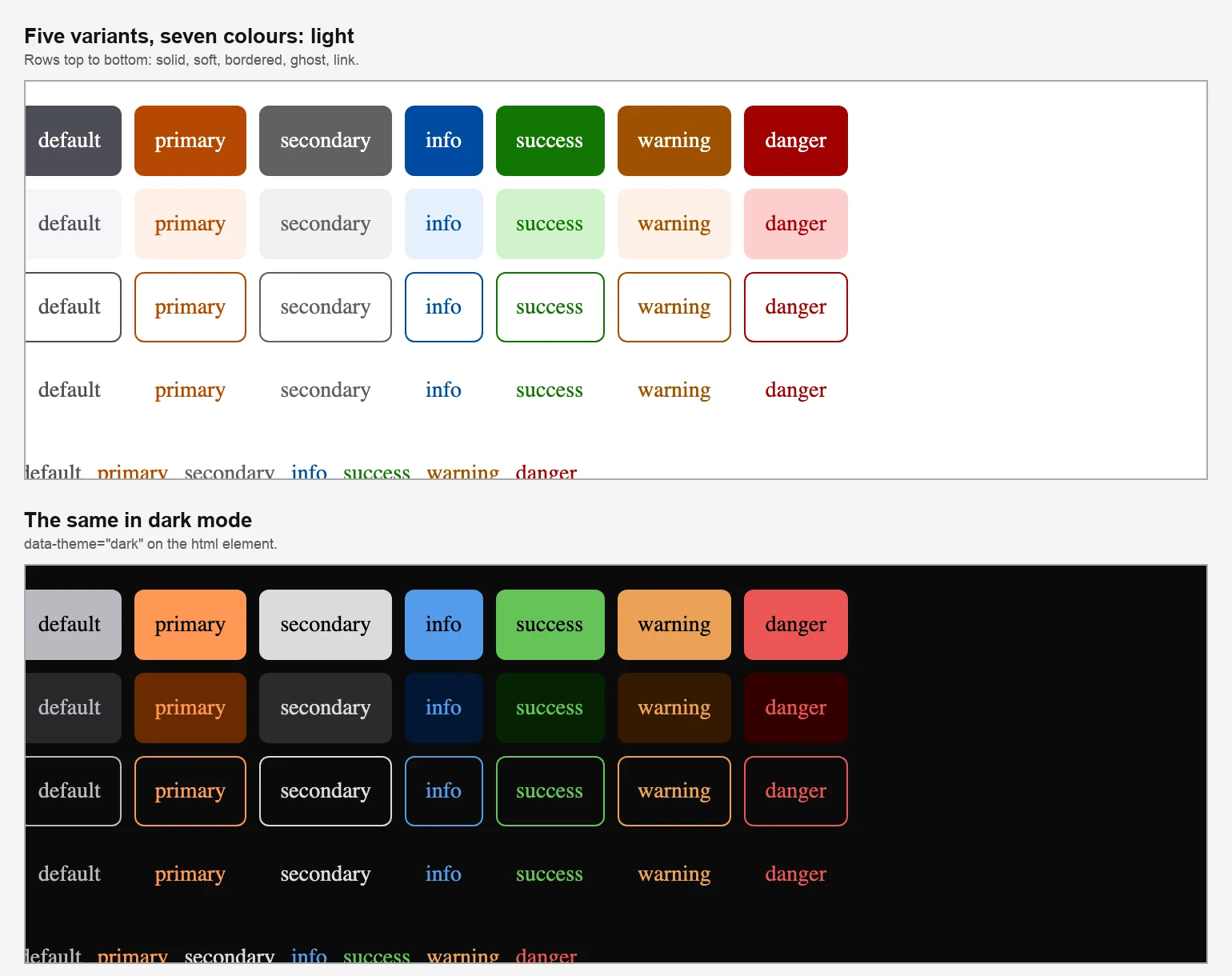Click the bordered warning button in dark panel
1232x976 pixels.
[x=674, y=791]
